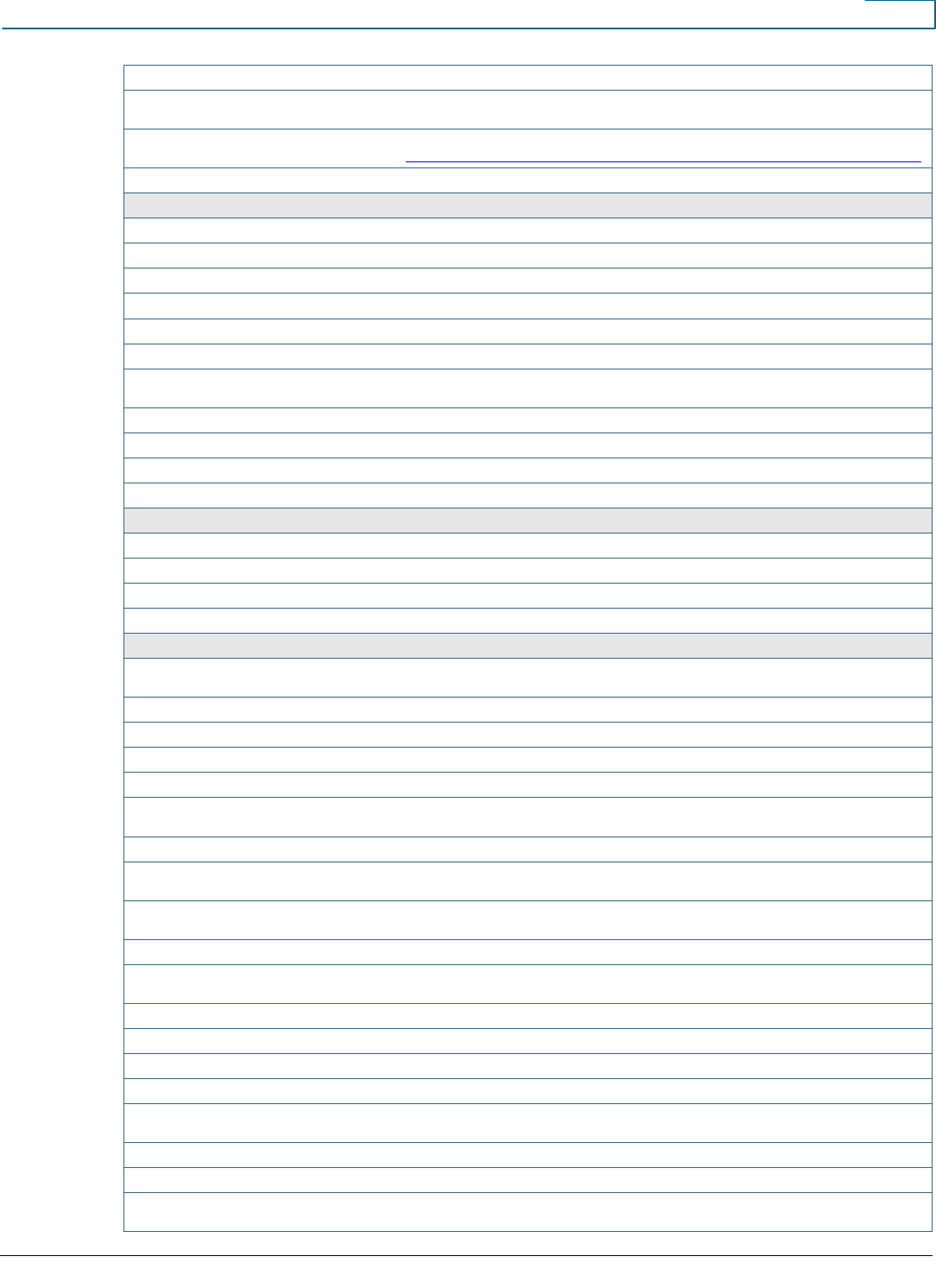This screenshot has width=936, height=1288.
Task: Click the thin footer line below the table
Action: [x=466, y=1255]
